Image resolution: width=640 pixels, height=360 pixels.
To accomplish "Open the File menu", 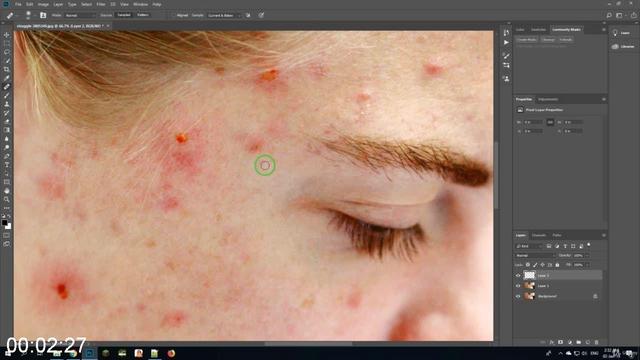I will 18,4.
